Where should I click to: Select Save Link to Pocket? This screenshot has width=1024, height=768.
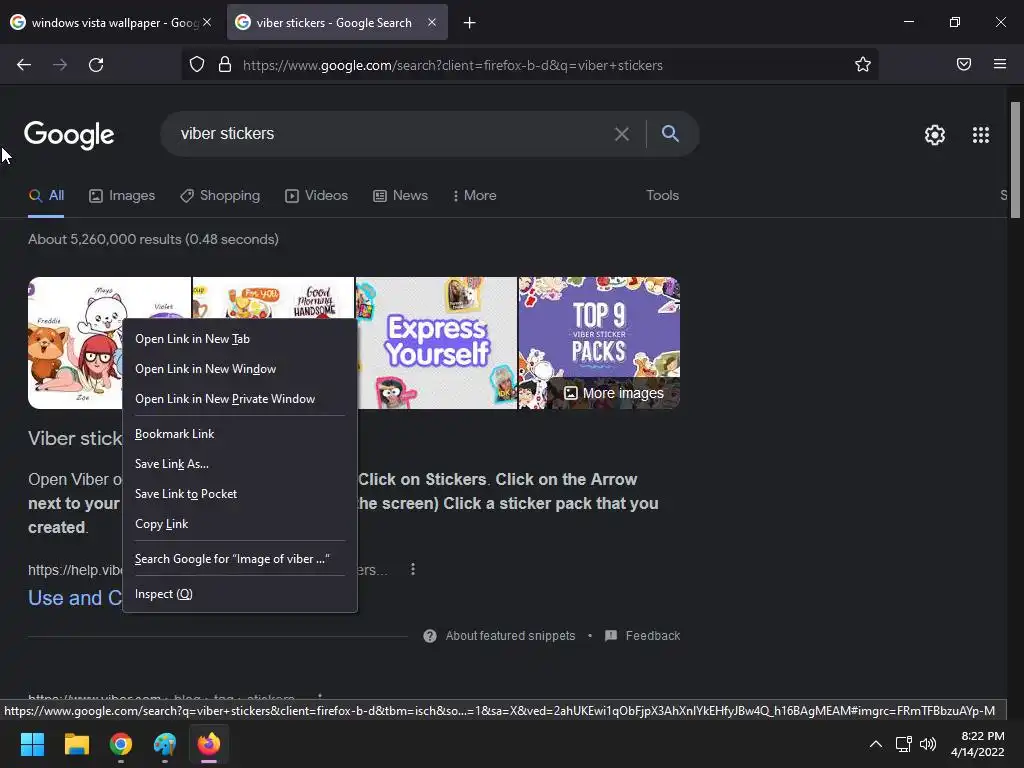click(240, 494)
